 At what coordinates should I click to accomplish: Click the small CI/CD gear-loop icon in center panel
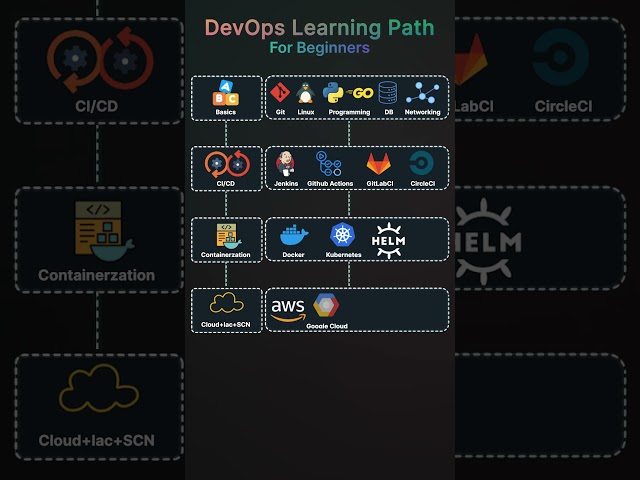[x=227, y=164]
